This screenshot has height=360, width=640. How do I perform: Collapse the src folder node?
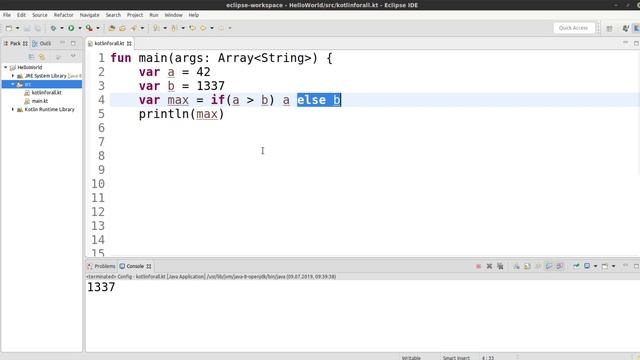tap(13, 84)
